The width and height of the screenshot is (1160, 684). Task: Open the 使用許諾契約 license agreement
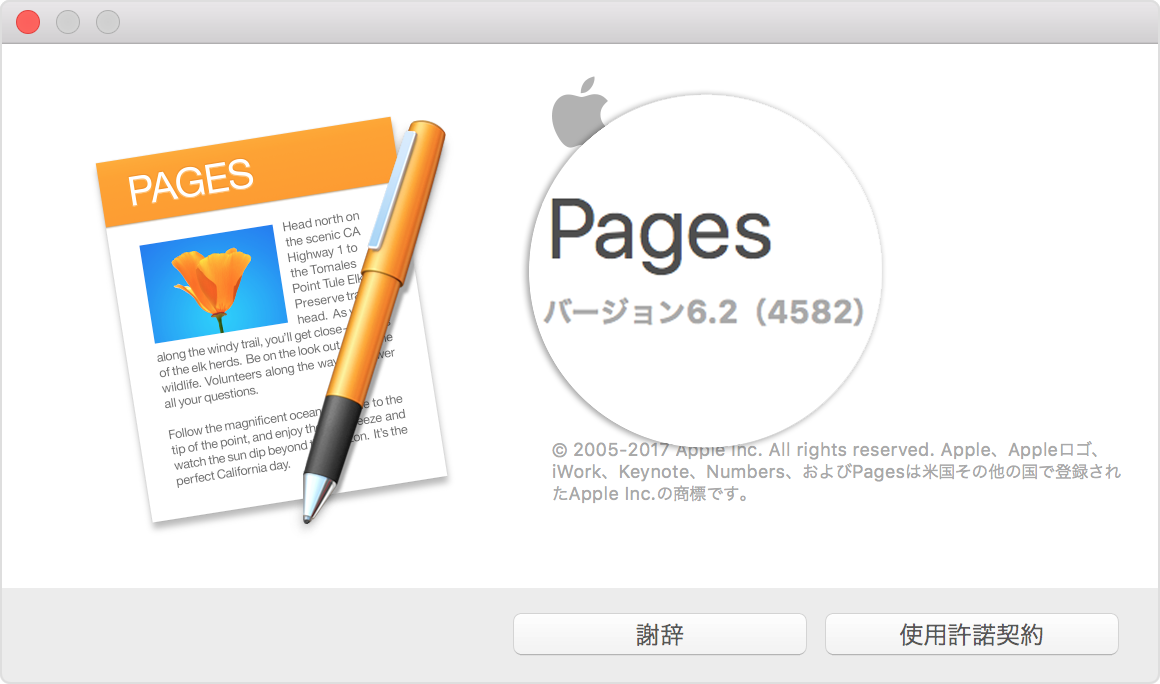(971, 633)
